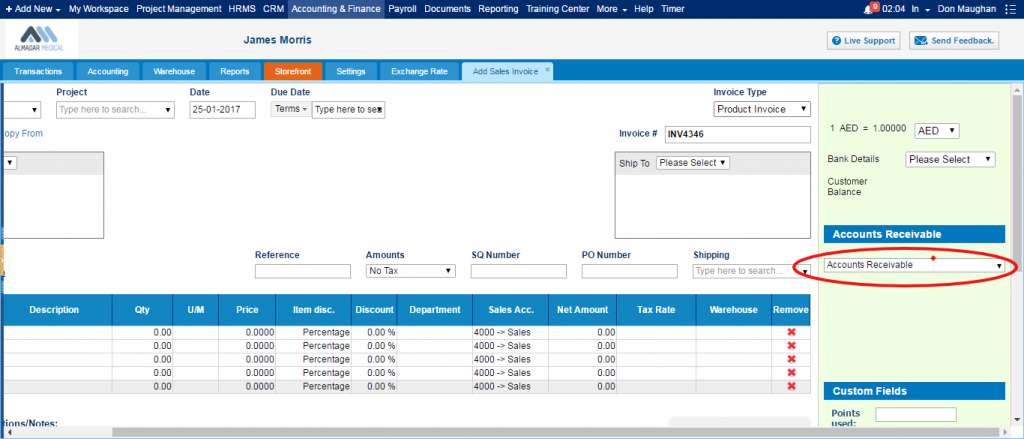This screenshot has width=1024, height=439.
Task: Remove the third invoice line item
Action: [791, 359]
